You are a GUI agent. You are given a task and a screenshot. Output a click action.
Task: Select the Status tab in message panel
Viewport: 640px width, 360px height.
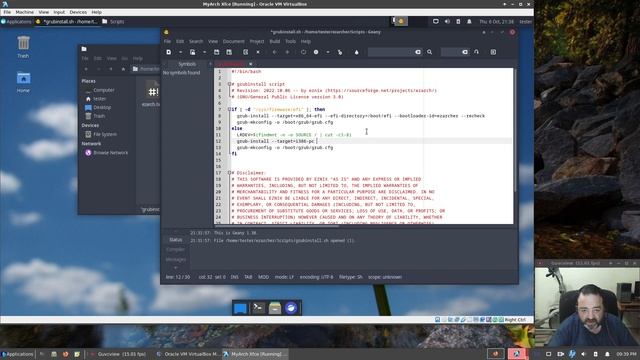tap(176, 240)
